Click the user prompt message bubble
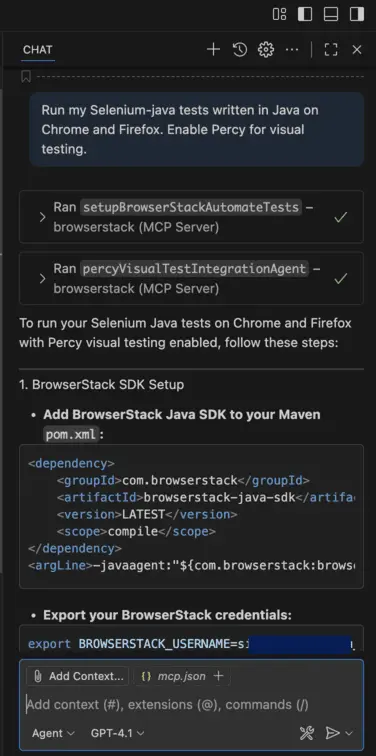The image size is (376, 756). pos(197,129)
